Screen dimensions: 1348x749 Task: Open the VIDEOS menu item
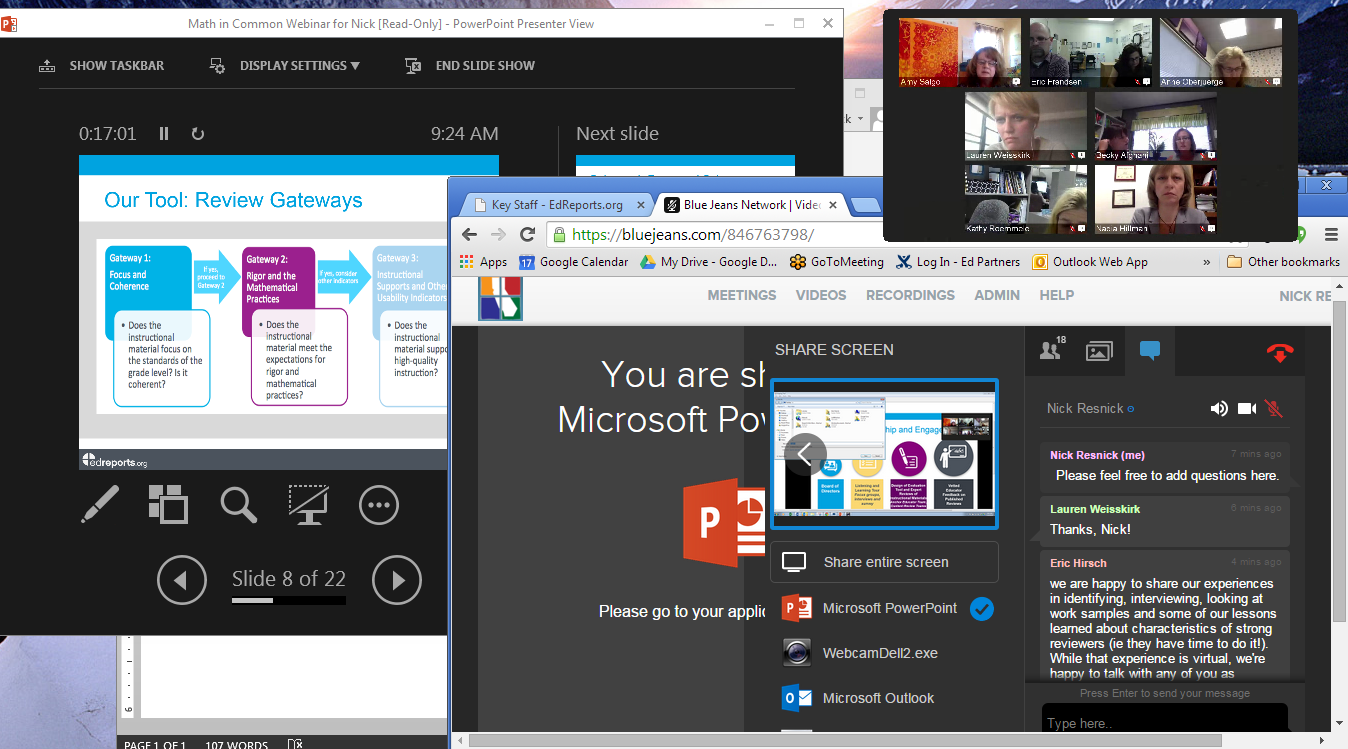(x=821, y=295)
